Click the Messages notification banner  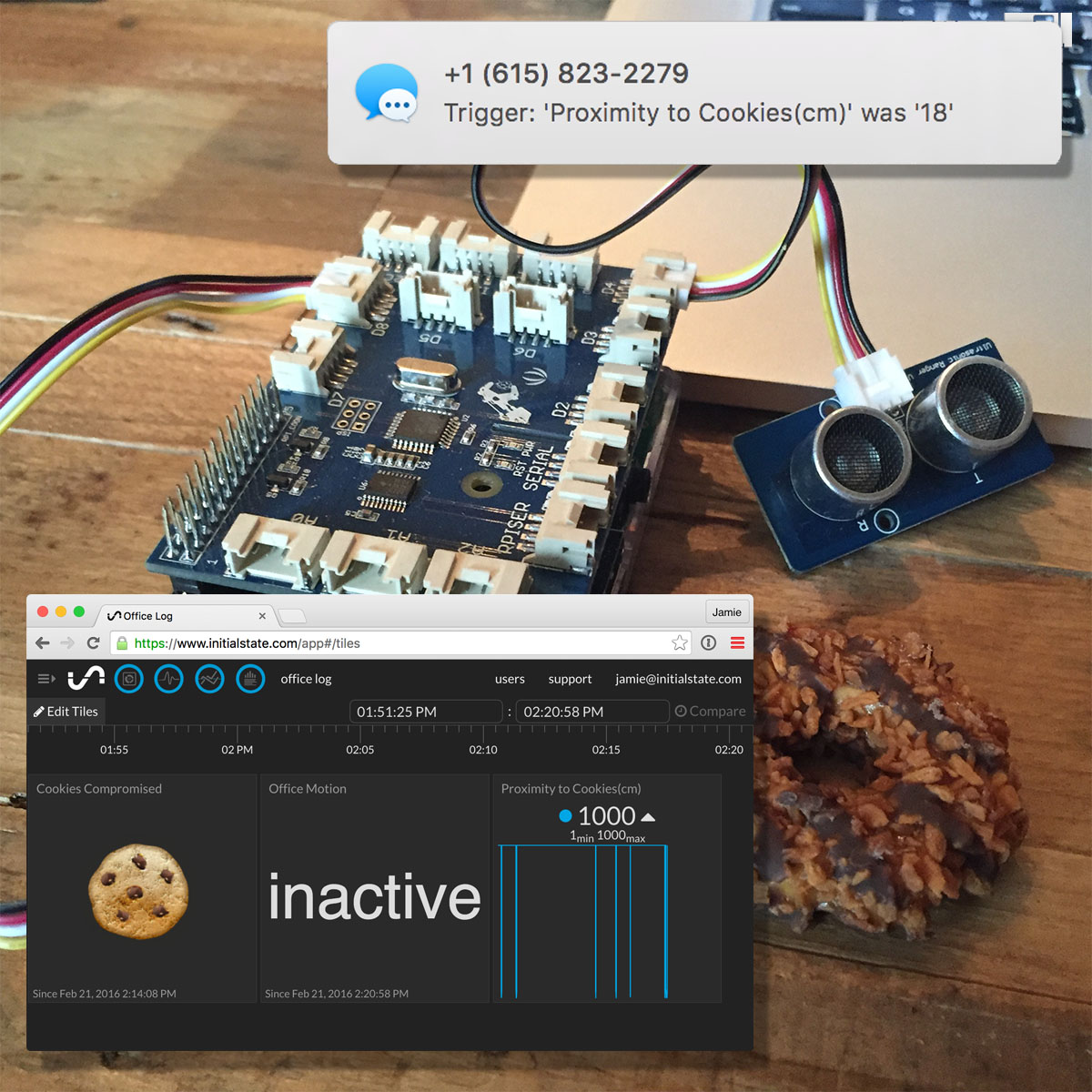pos(694,94)
